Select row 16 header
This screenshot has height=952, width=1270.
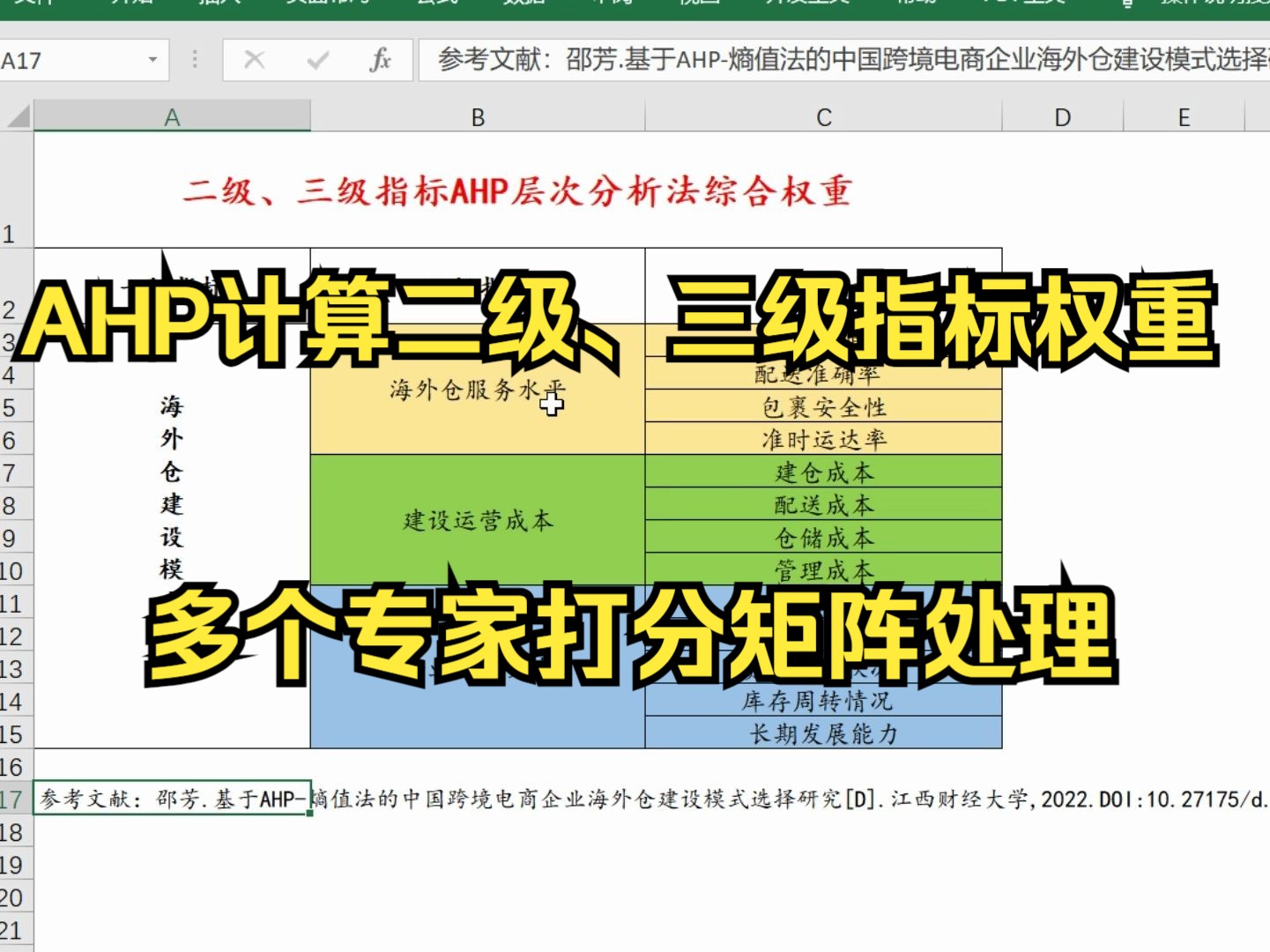coord(16,765)
